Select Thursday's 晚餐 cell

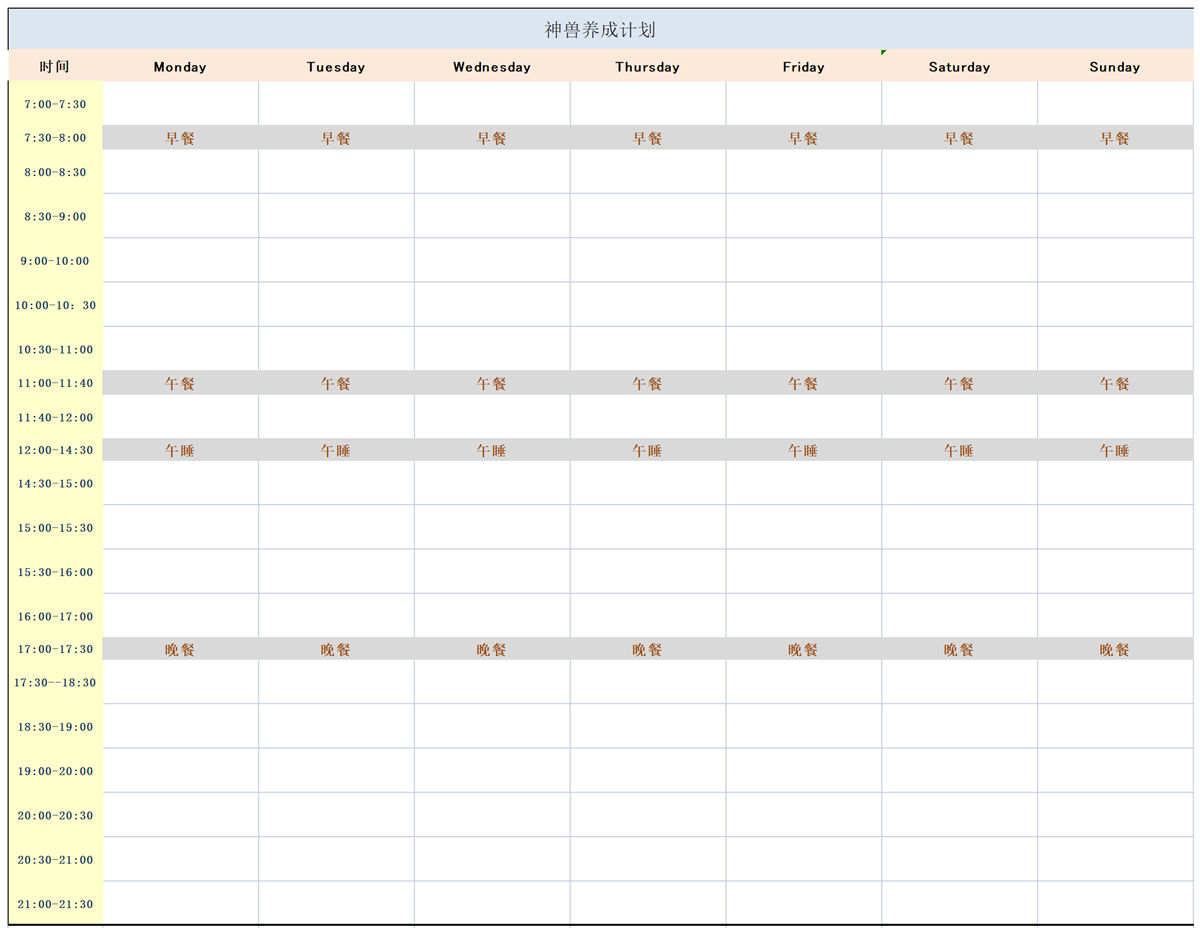[x=648, y=649]
